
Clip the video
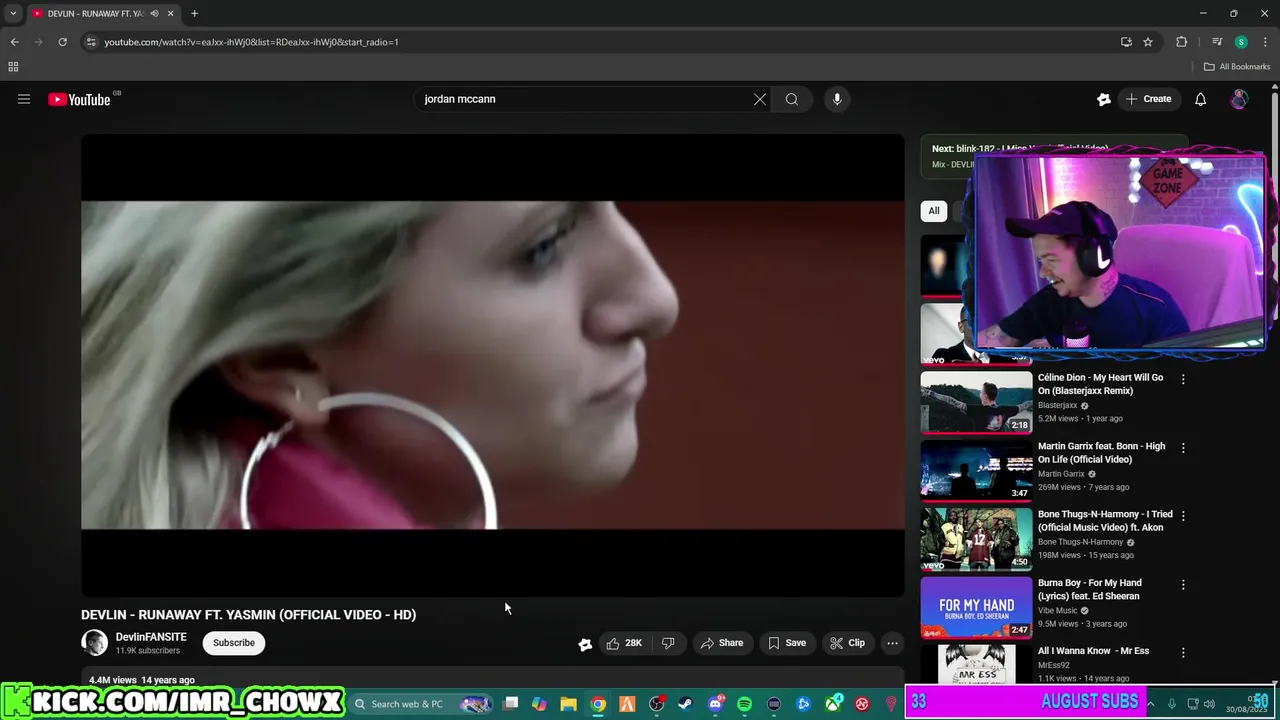pos(847,643)
